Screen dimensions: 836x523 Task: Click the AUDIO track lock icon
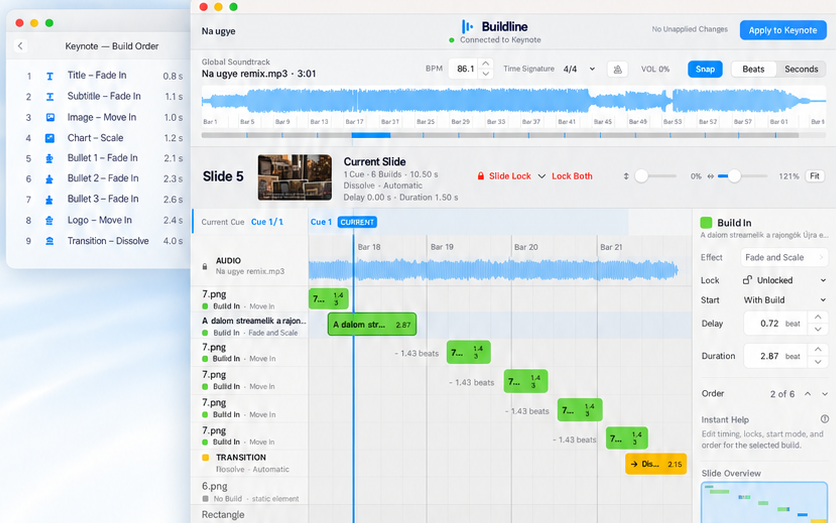[205, 266]
